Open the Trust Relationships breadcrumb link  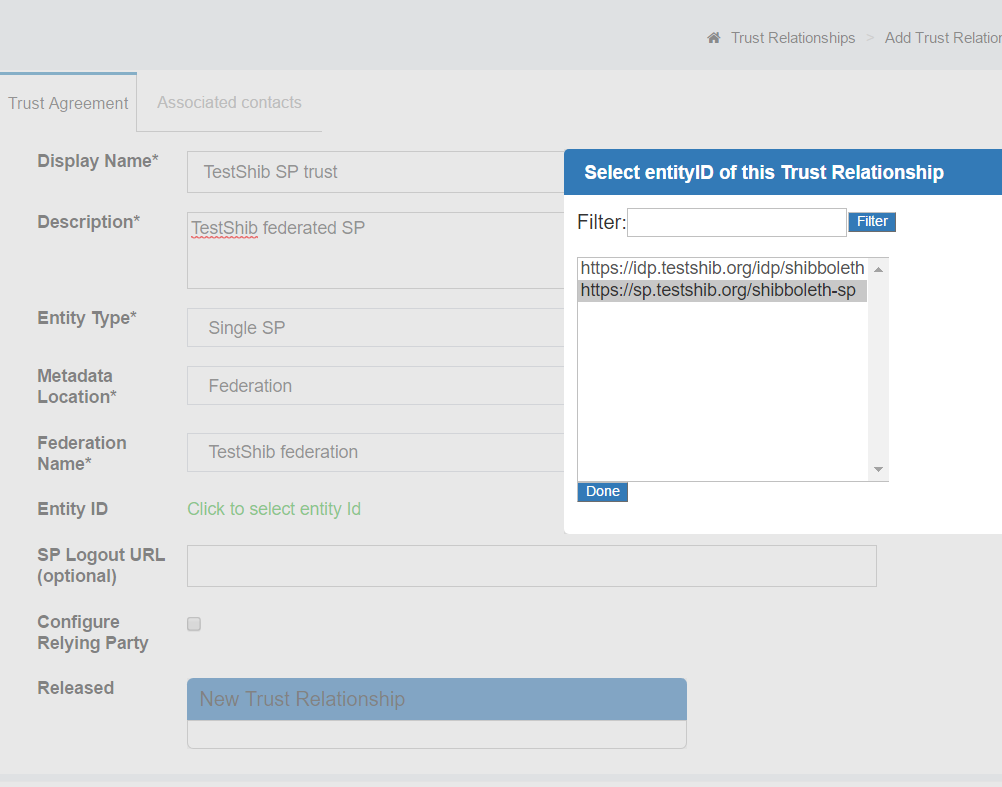pos(792,38)
